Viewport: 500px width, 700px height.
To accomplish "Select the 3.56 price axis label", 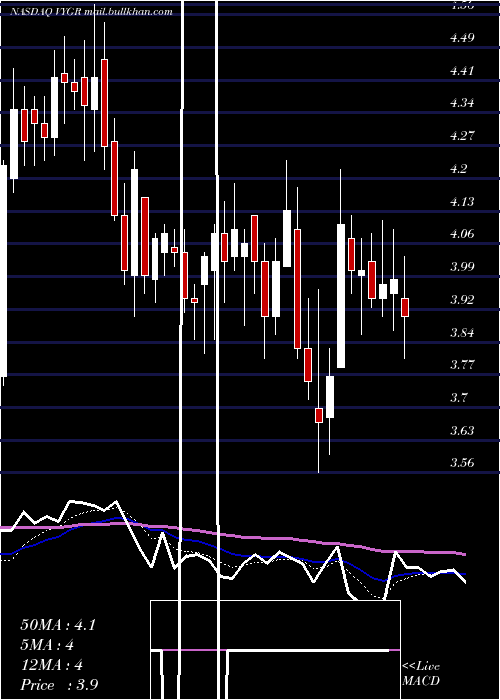I will [462, 462].
